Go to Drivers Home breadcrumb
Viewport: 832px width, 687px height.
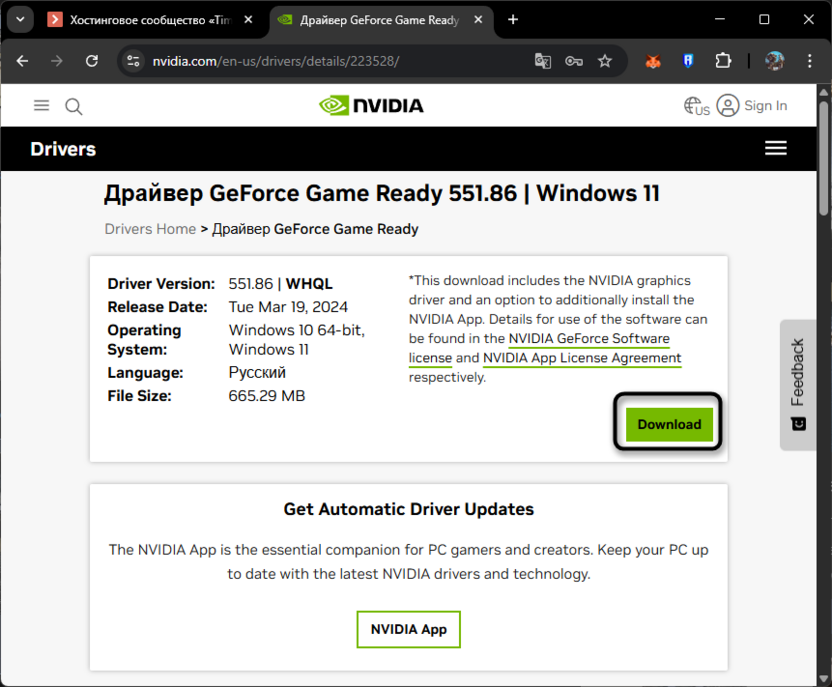pos(150,229)
